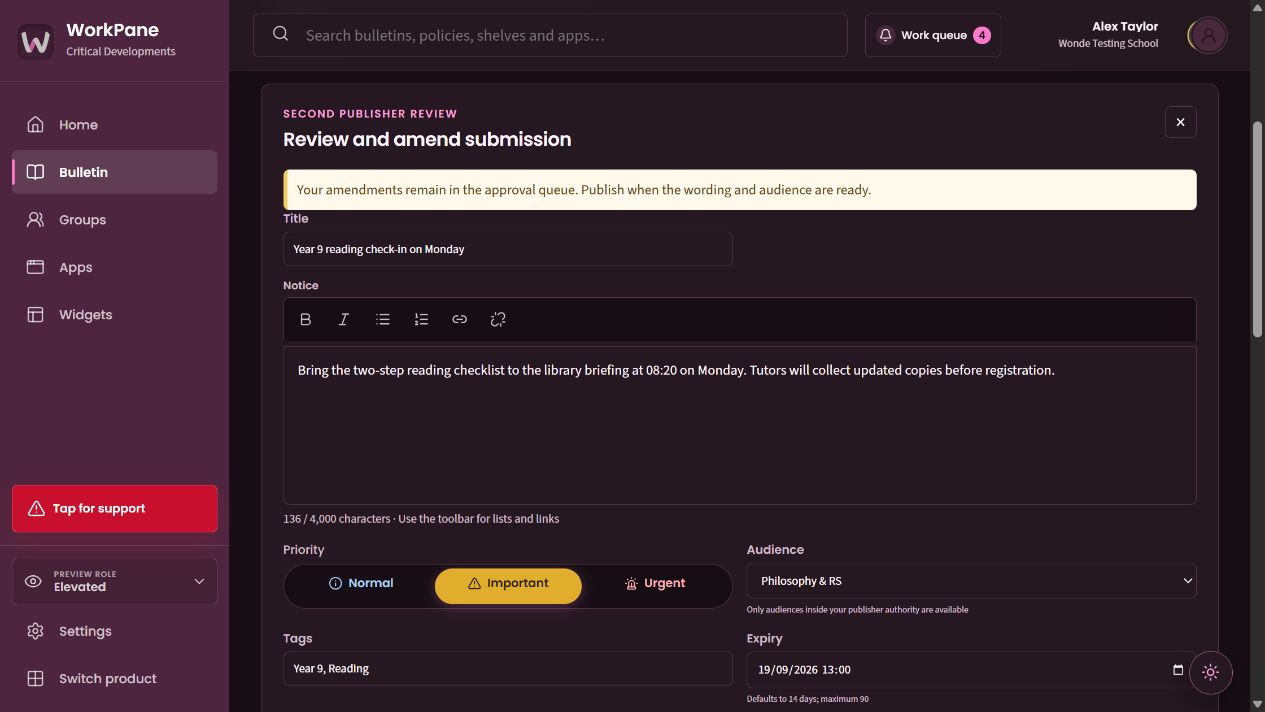Open the expiry date calendar picker
Image resolution: width=1265 pixels, height=712 pixels.
[x=1178, y=670]
